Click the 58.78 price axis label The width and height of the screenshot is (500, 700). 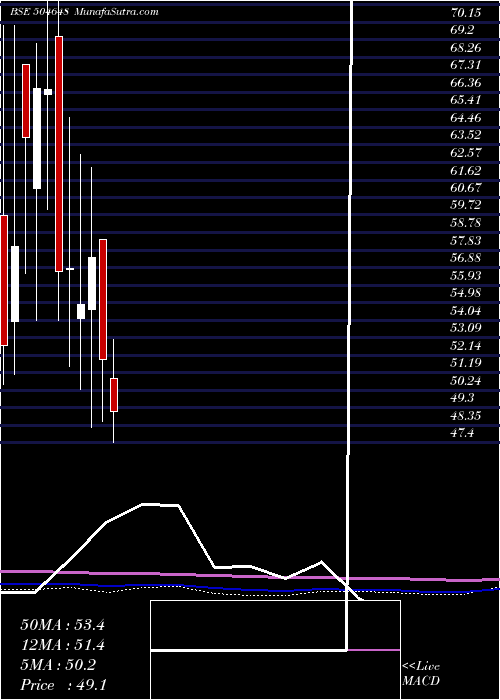(x=466, y=223)
